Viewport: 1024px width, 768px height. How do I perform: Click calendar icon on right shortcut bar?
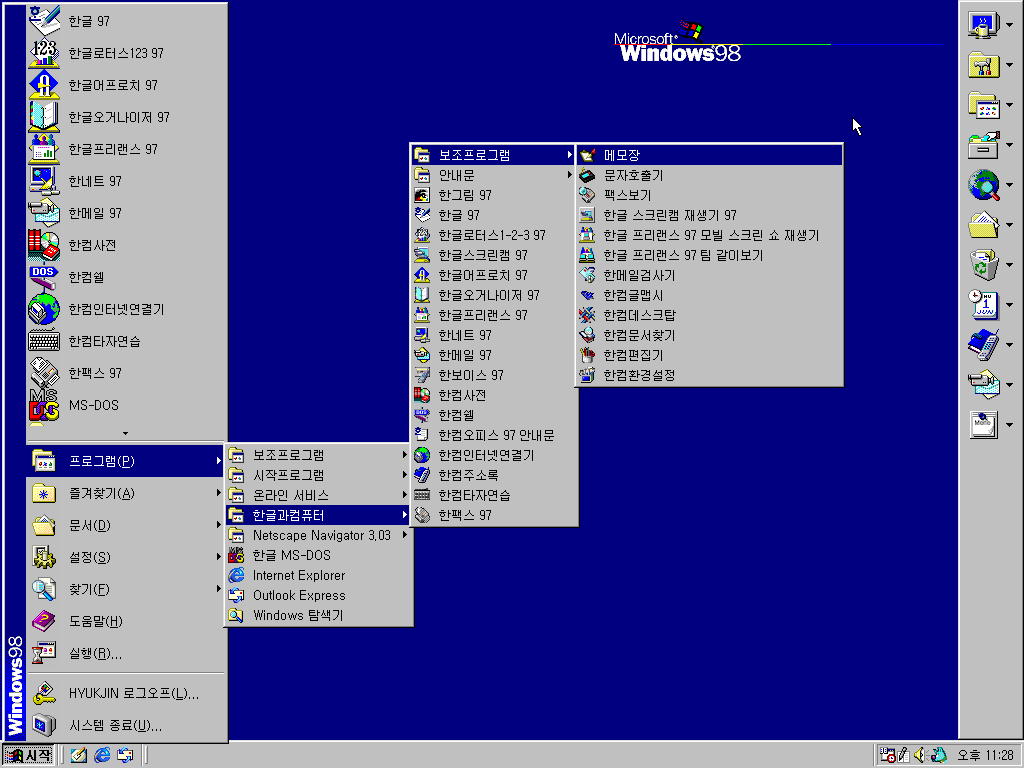point(984,305)
